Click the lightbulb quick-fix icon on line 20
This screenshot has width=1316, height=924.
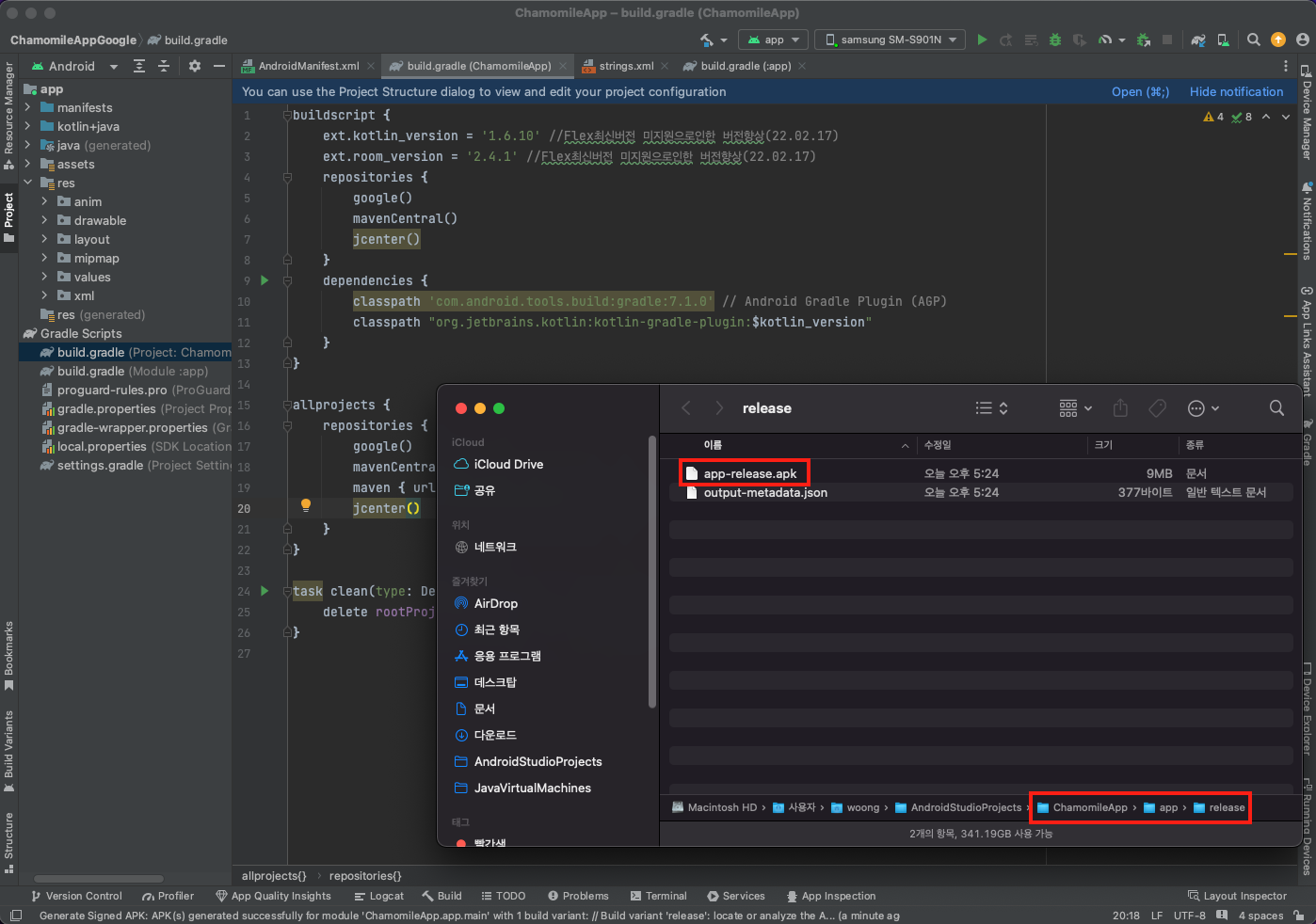(306, 505)
